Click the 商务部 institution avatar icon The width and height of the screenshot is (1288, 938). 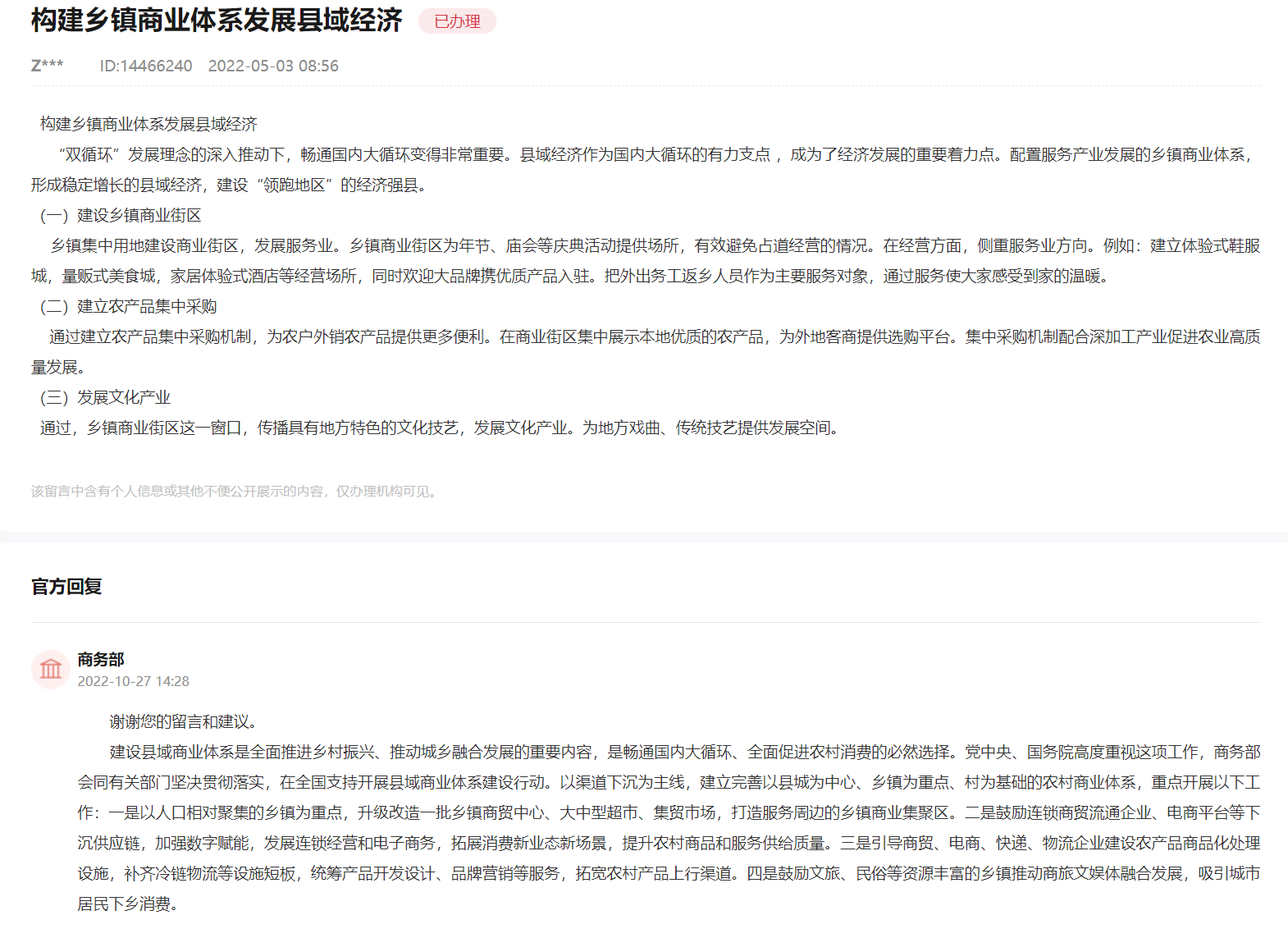click(51, 670)
